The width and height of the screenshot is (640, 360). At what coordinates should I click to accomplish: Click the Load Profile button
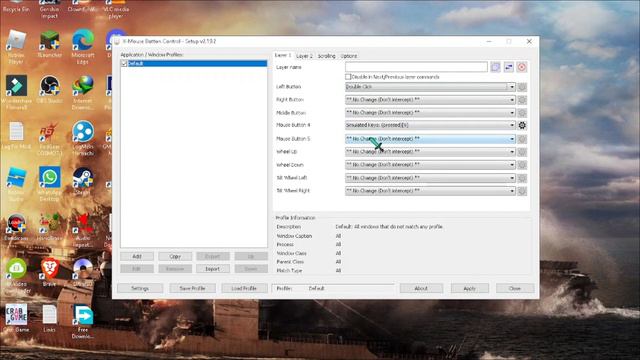click(x=244, y=288)
